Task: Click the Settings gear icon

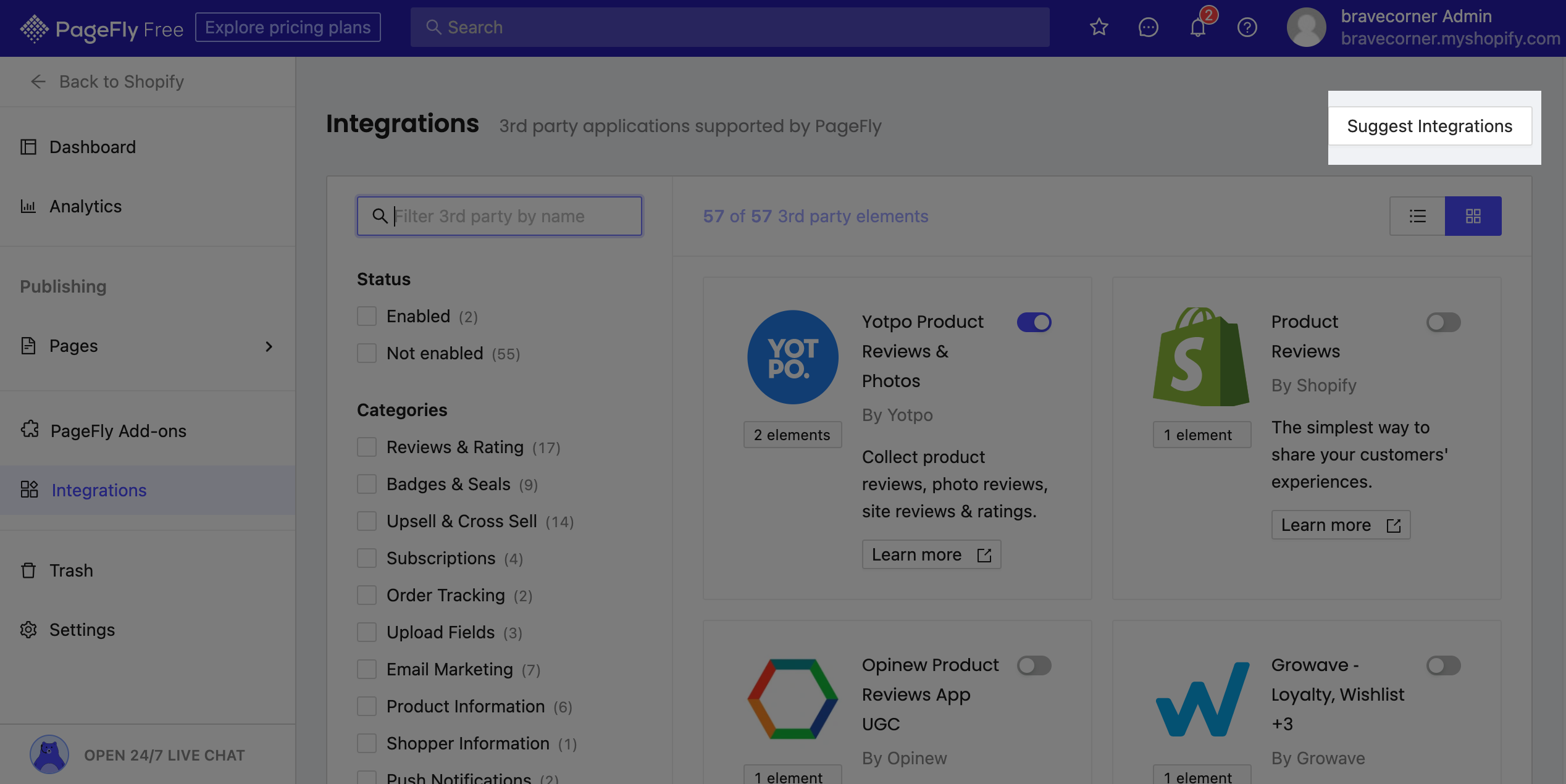Action: click(x=28, y=630)
